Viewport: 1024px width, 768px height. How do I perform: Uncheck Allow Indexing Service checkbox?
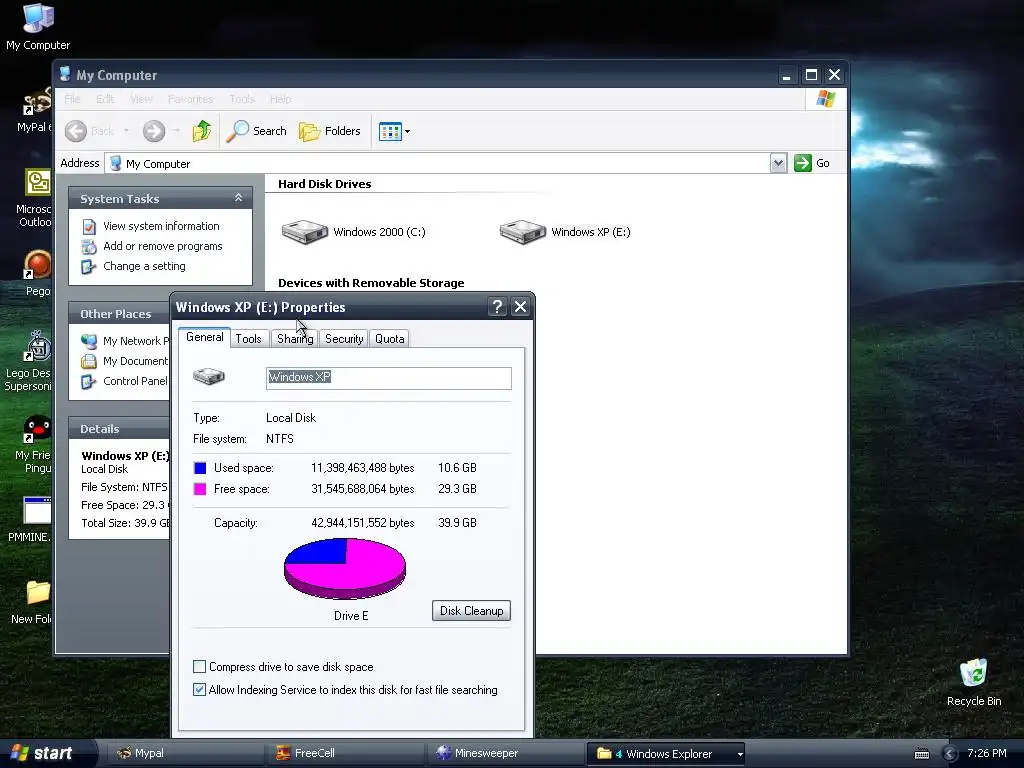[200, 690]
